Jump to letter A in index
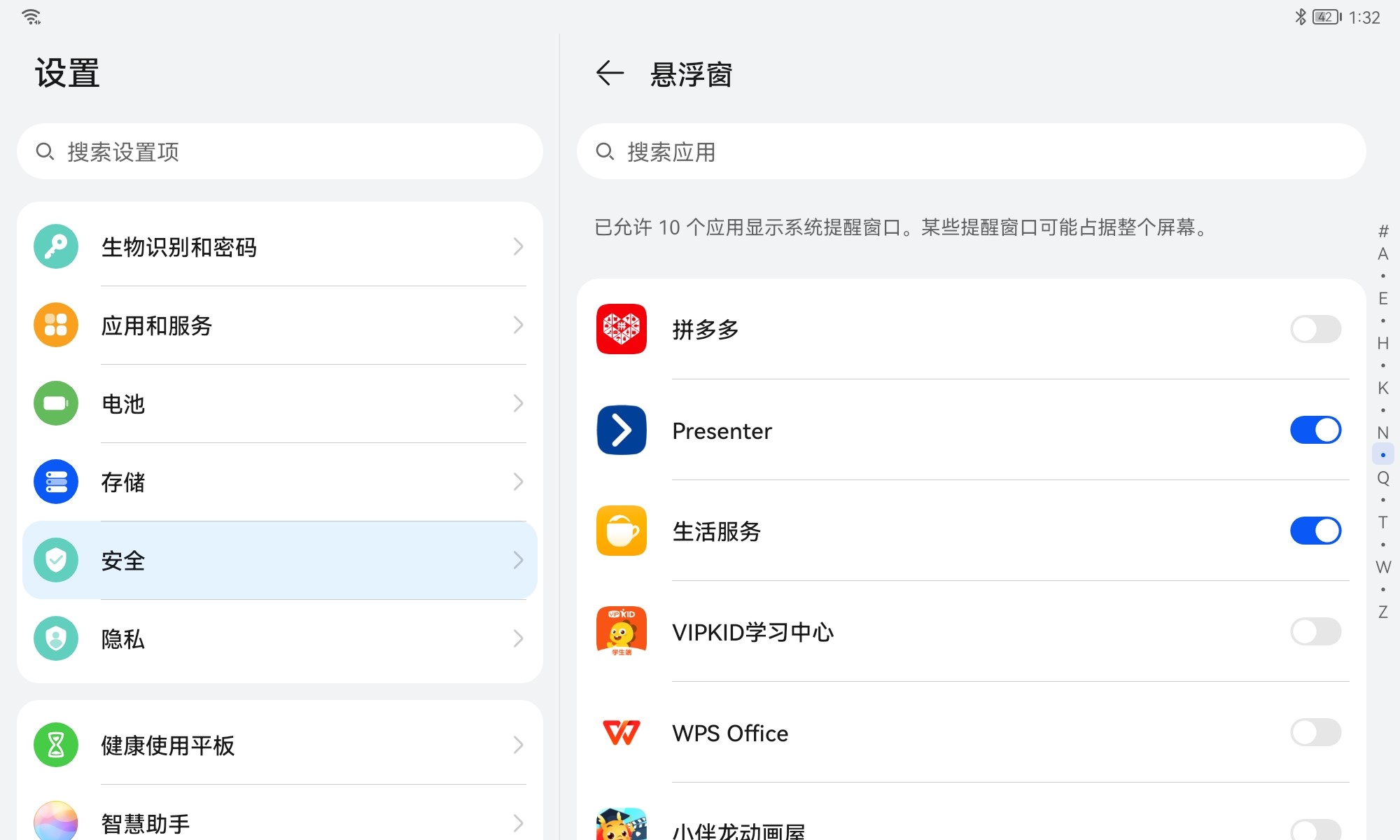1400x840 pixels. (x=1383, y=253)
